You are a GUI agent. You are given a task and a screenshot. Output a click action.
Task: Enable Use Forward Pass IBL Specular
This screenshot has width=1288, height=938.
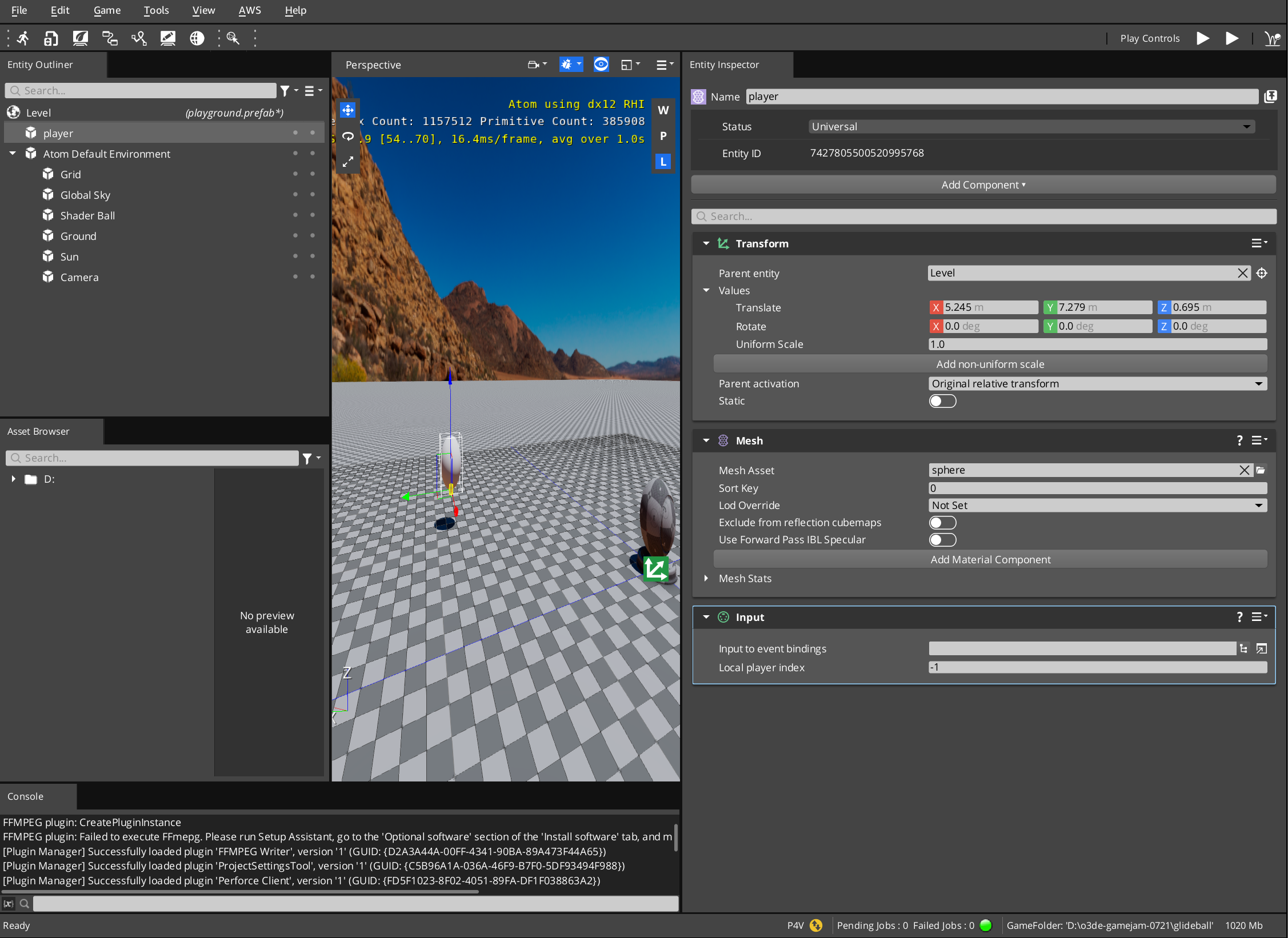tap(942, 540)
